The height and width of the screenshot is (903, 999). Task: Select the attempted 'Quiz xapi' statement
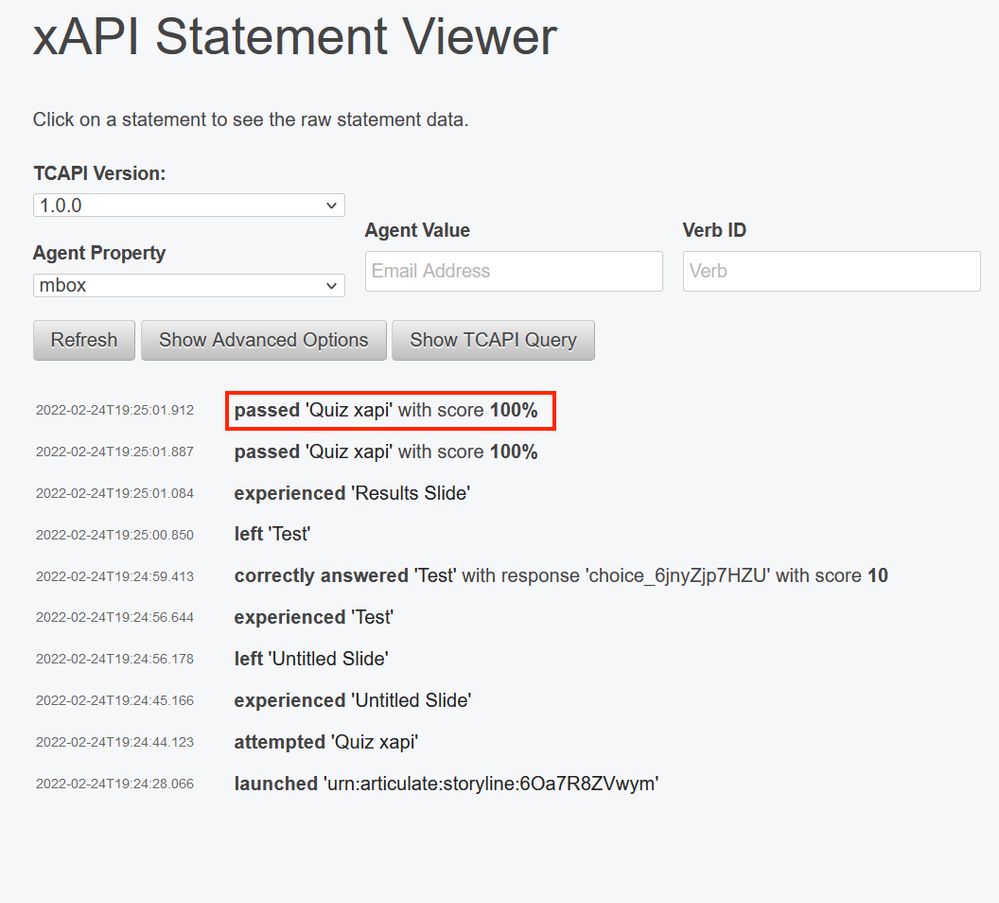point(326,742)
